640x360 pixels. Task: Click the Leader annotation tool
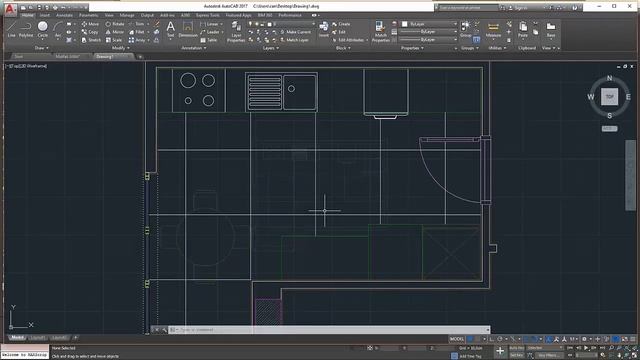pos(210,32)
